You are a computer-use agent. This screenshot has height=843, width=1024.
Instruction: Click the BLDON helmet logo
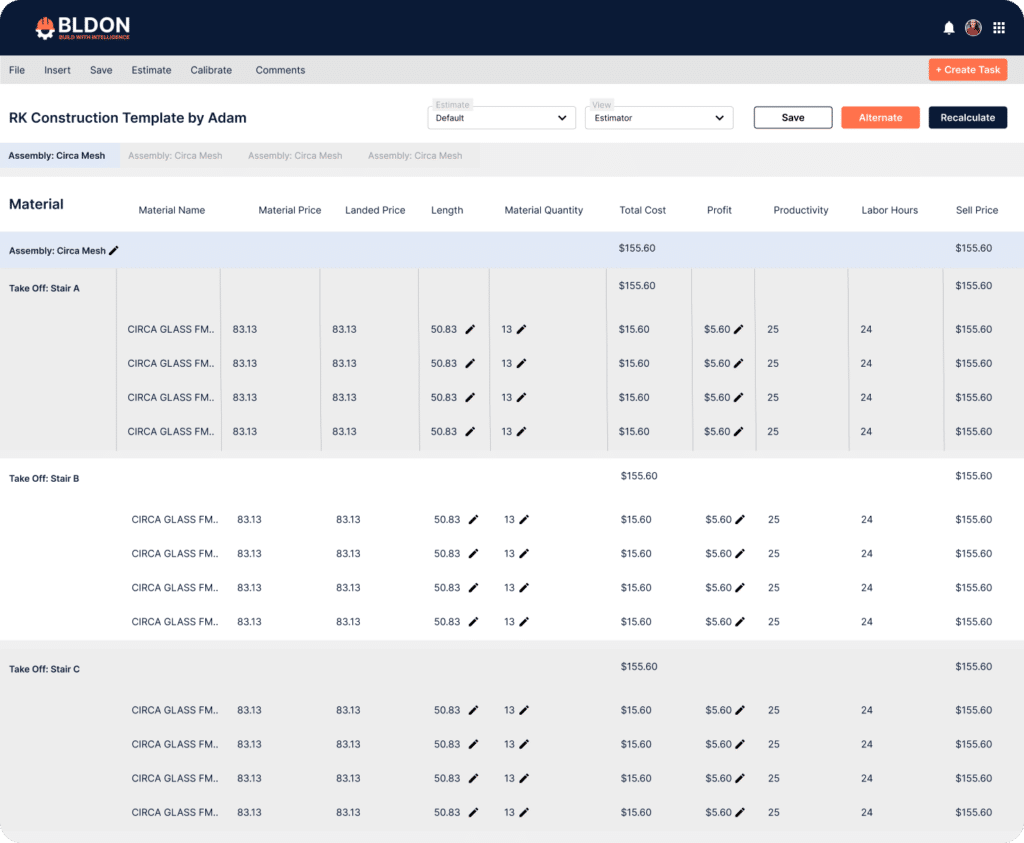(x=45, y=28)
